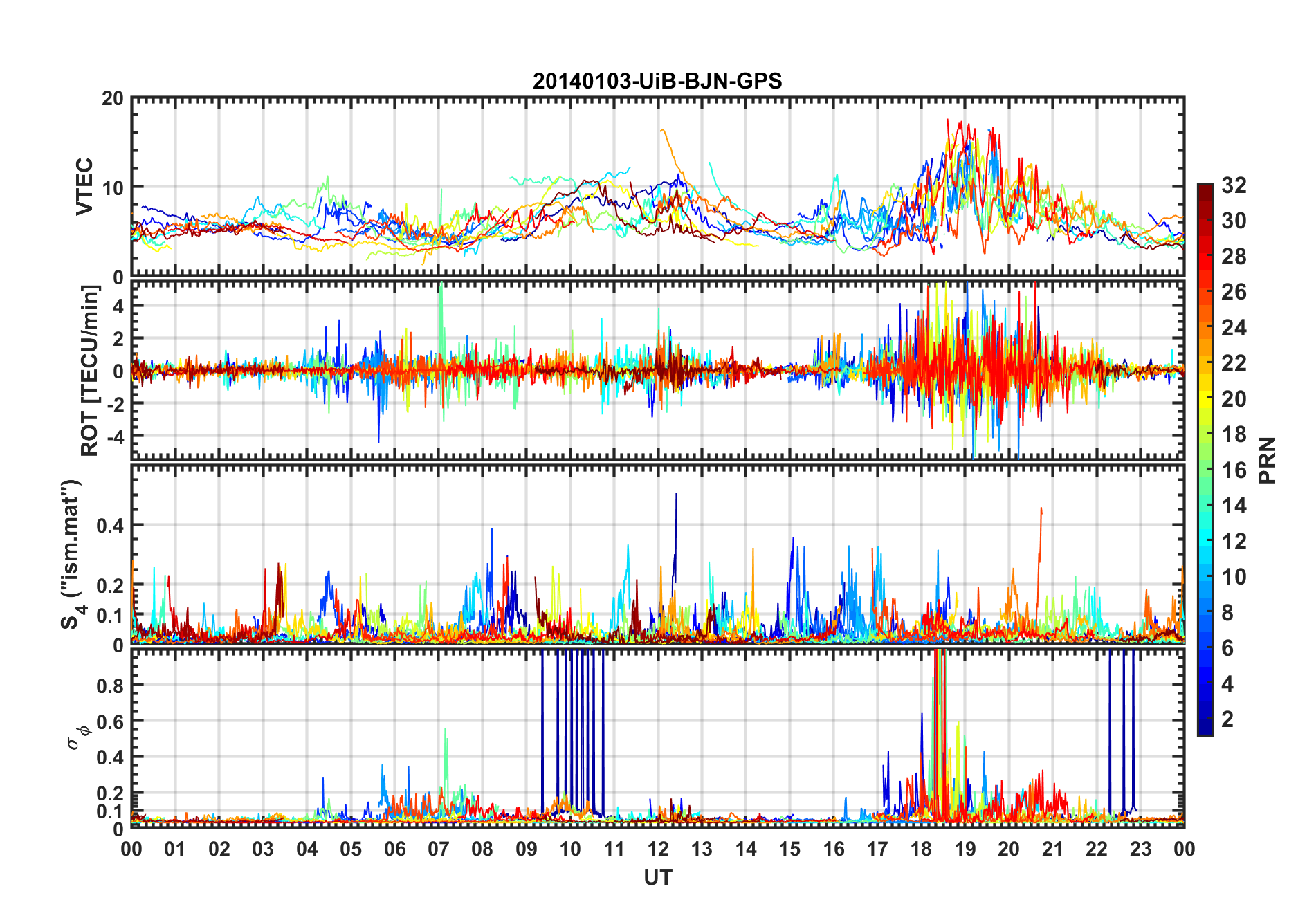
Task: Click the S4 panel tick label 0.2
Action: coord(110,585)
